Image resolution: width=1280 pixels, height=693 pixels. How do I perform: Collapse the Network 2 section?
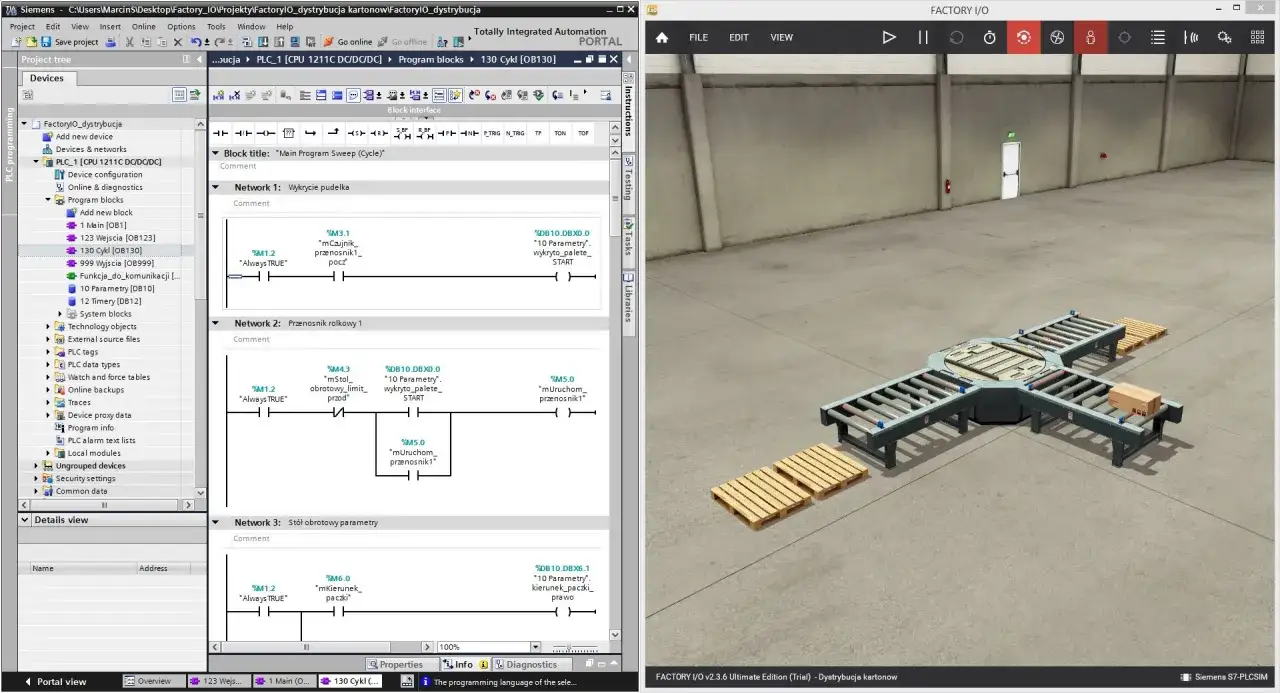click(215, 323)
